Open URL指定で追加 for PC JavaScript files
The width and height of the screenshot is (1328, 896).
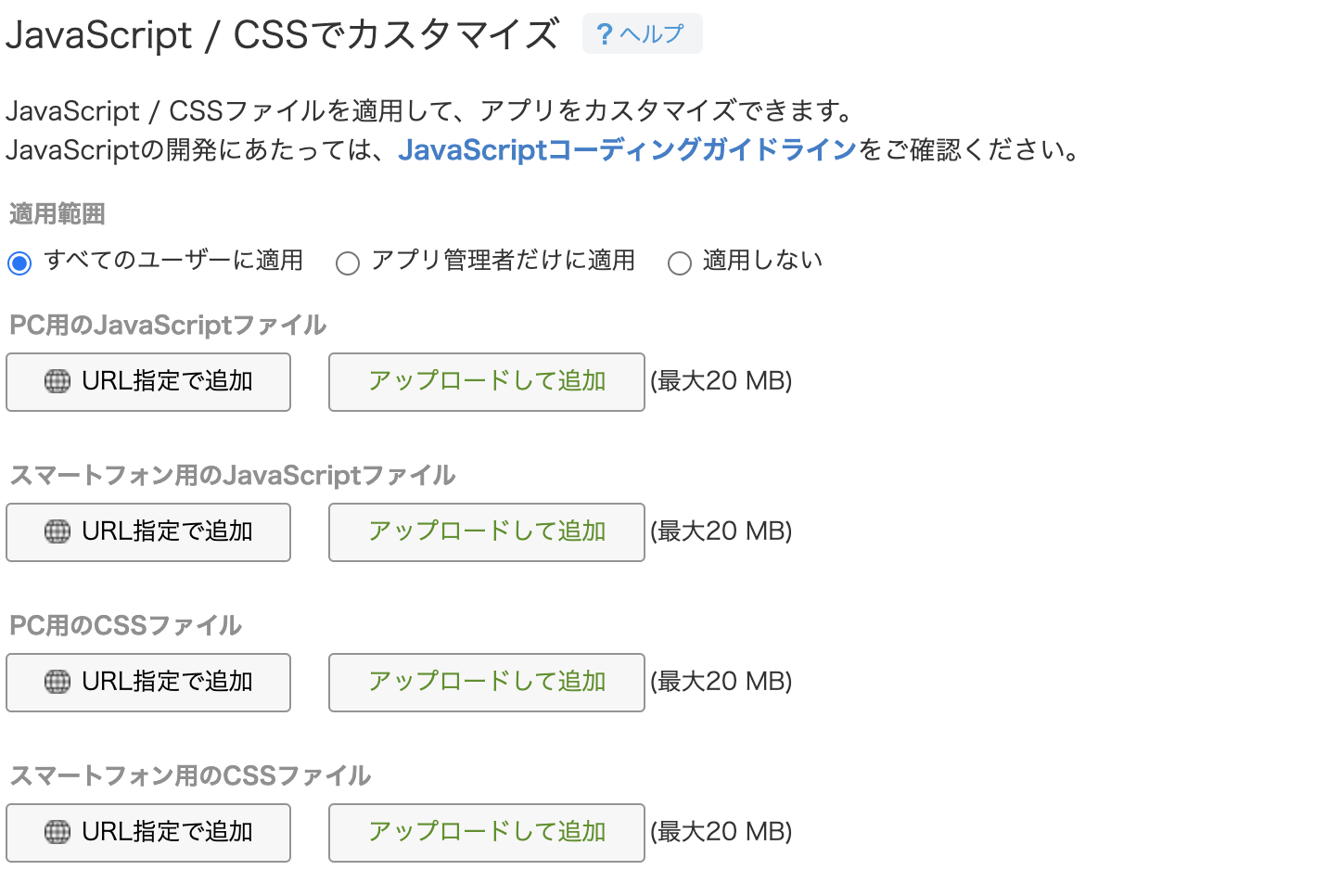point(148,381)
